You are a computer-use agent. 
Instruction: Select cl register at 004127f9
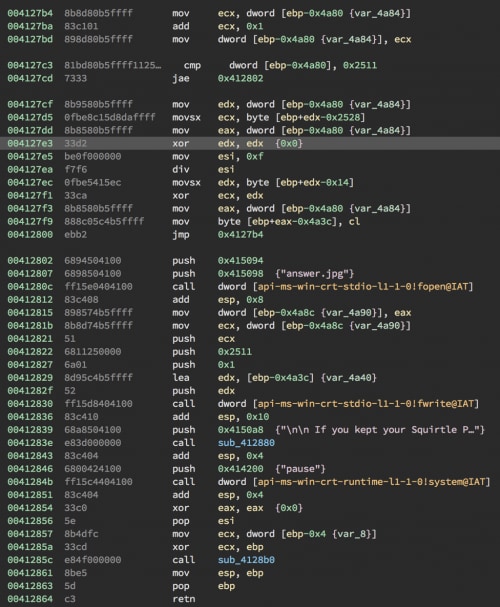point(354,221)
